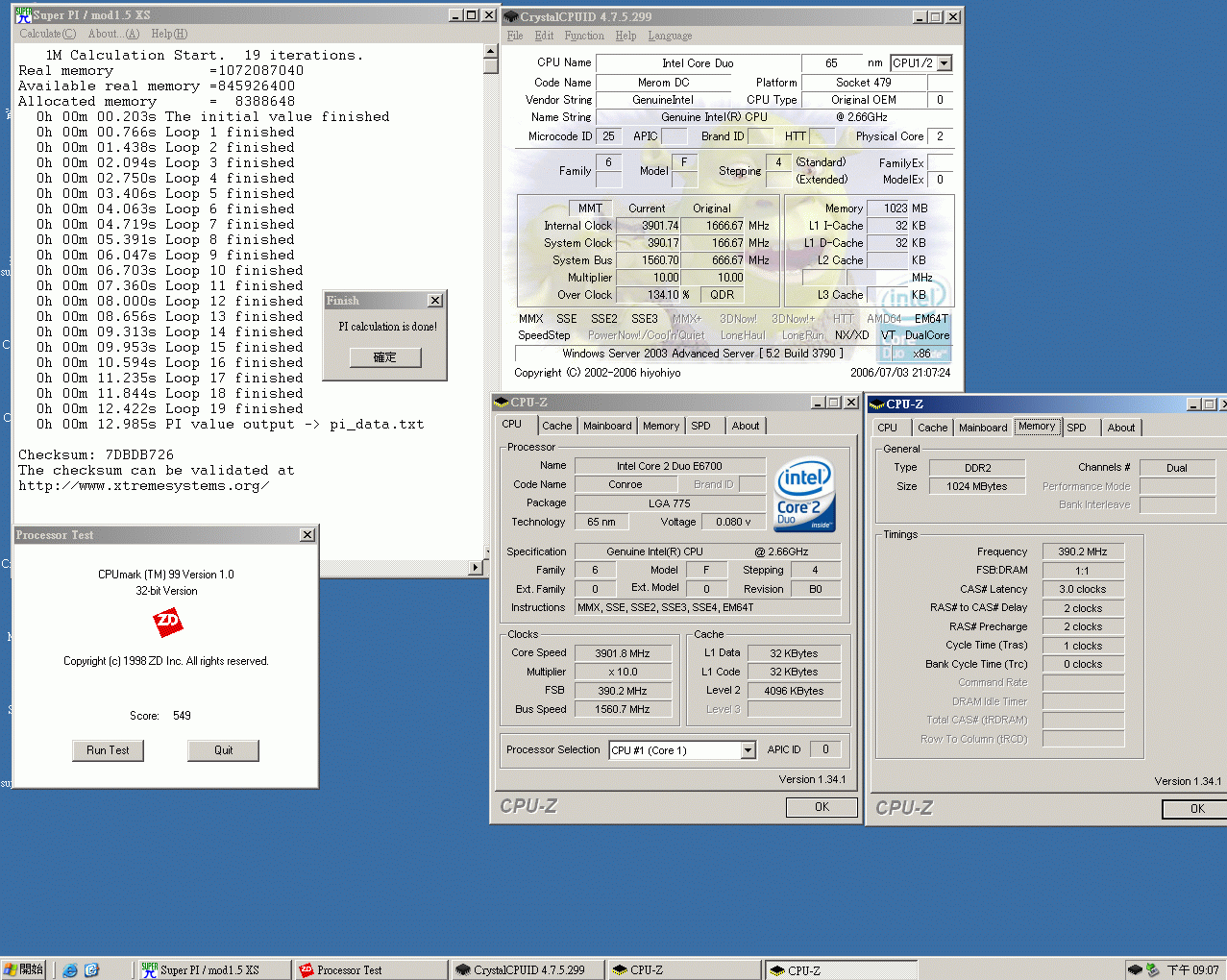Click the Intel Core 2 Duo logo in CPU-Z
The width and height of the screenshot is (1227, 980).
(x=805, y=496)
